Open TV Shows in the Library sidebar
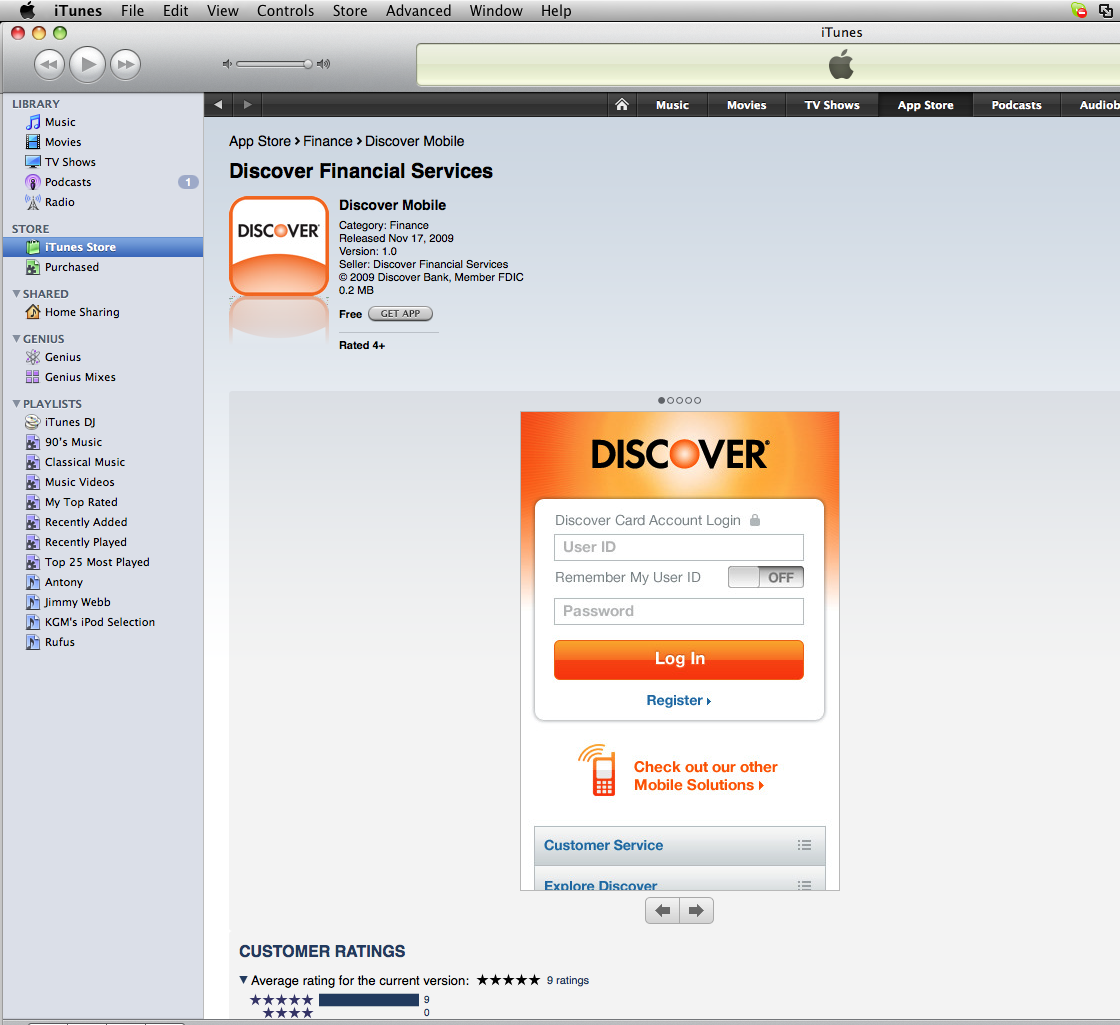The height and width of the screenshot is (1025, 1120). (x=70, y=162)
